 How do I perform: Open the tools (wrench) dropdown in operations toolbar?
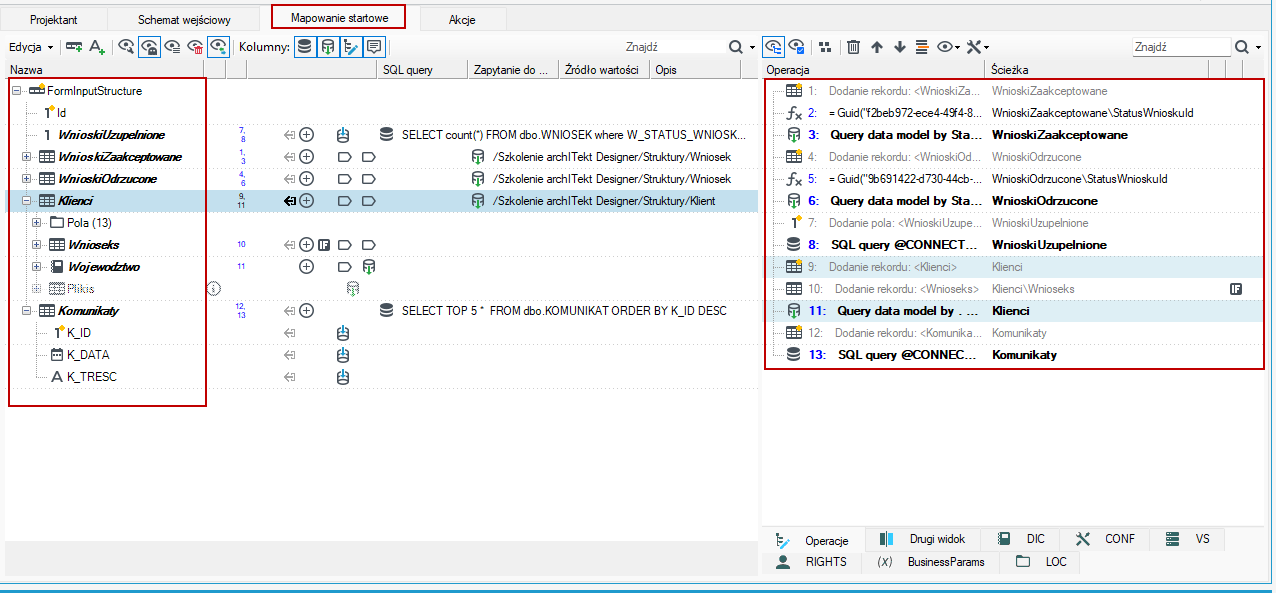point(978,47)
